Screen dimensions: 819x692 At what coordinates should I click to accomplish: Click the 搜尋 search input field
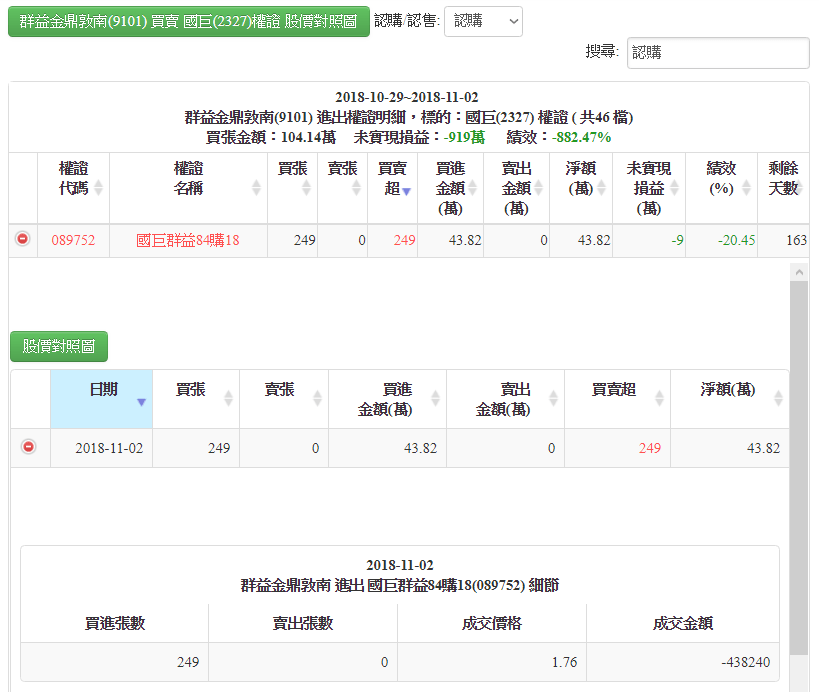(717, 53)
